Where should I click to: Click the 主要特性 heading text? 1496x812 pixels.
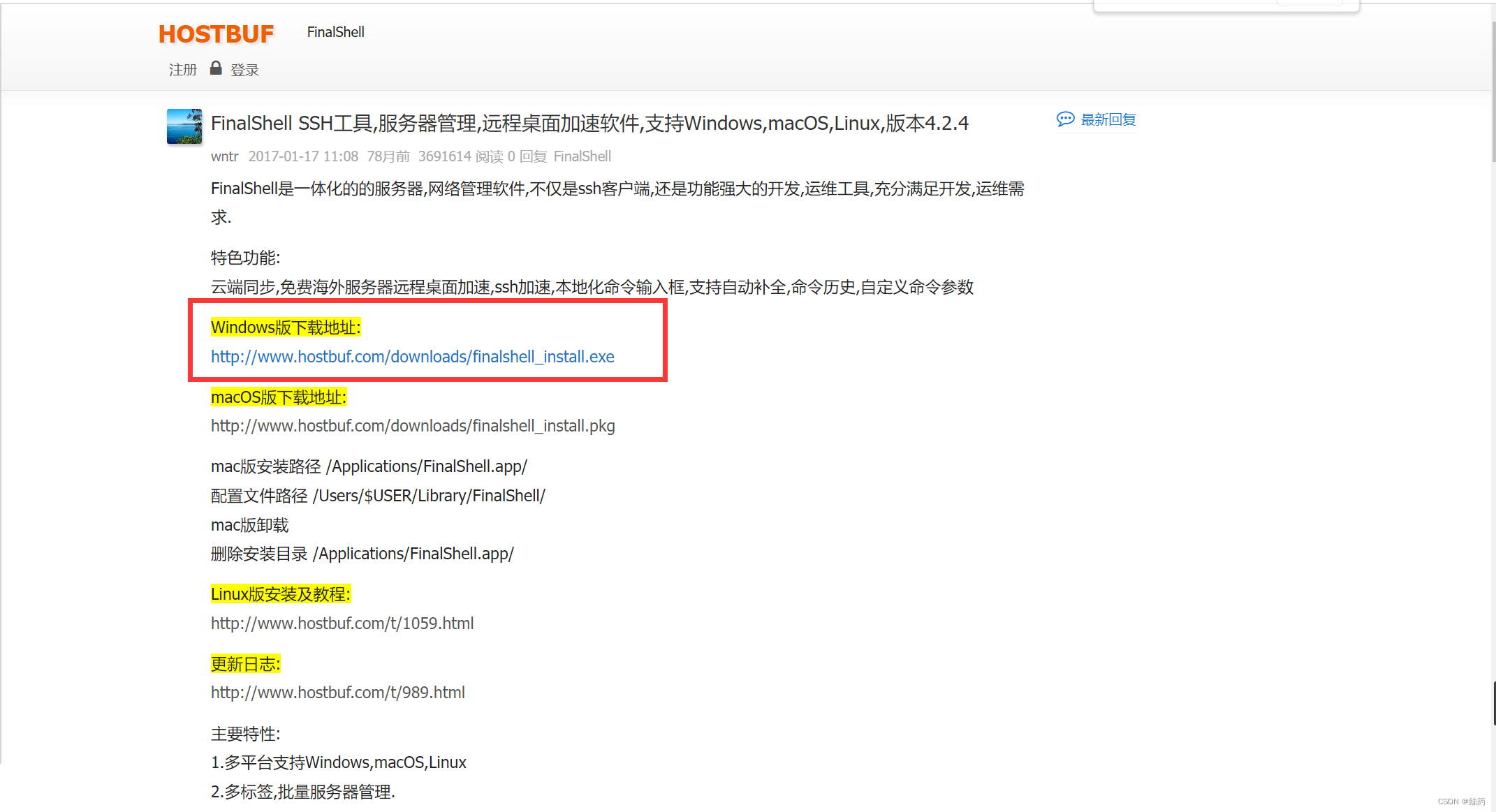(x=245, y=734)
